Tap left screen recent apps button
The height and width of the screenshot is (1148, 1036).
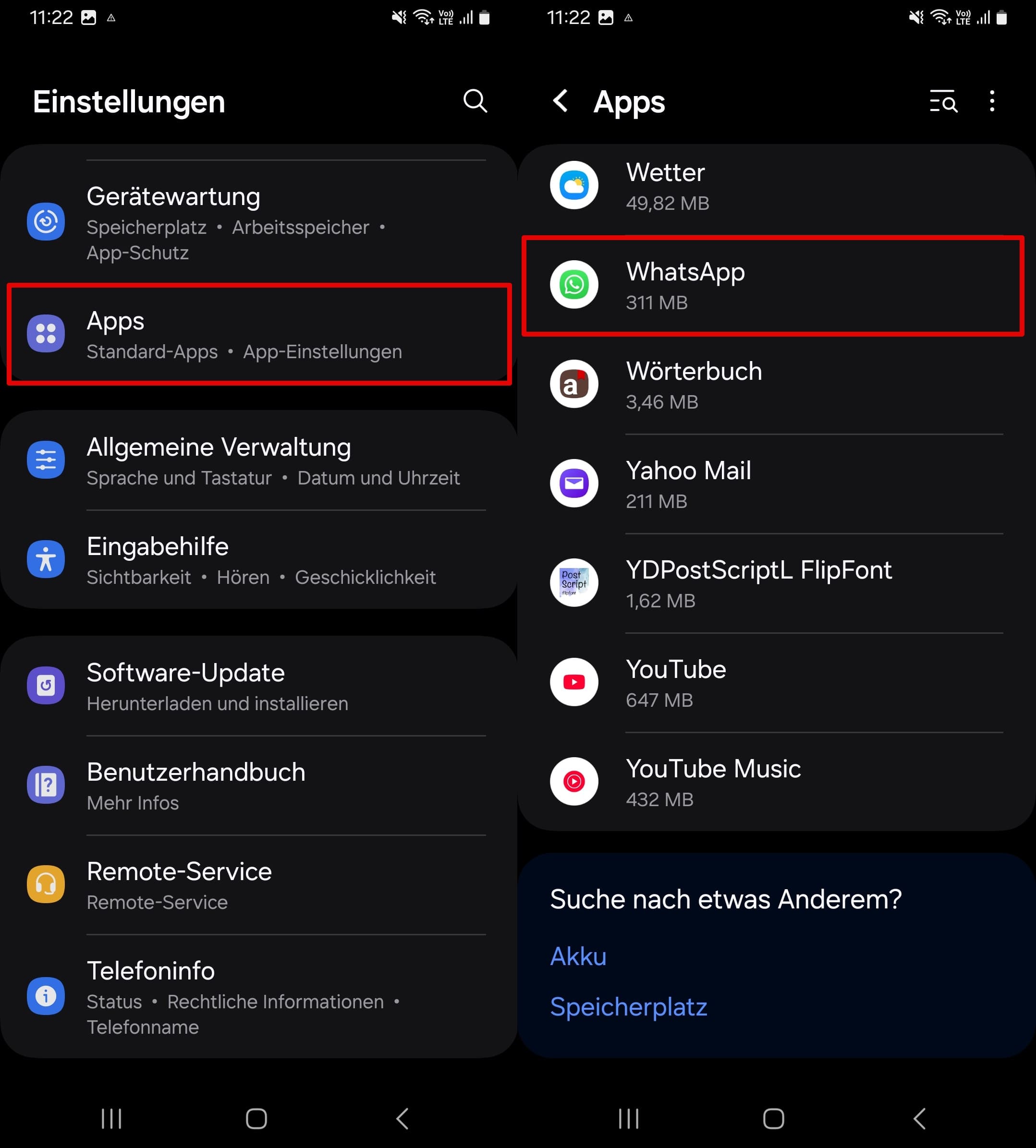pyautogui.click(x=111, y=1118)
